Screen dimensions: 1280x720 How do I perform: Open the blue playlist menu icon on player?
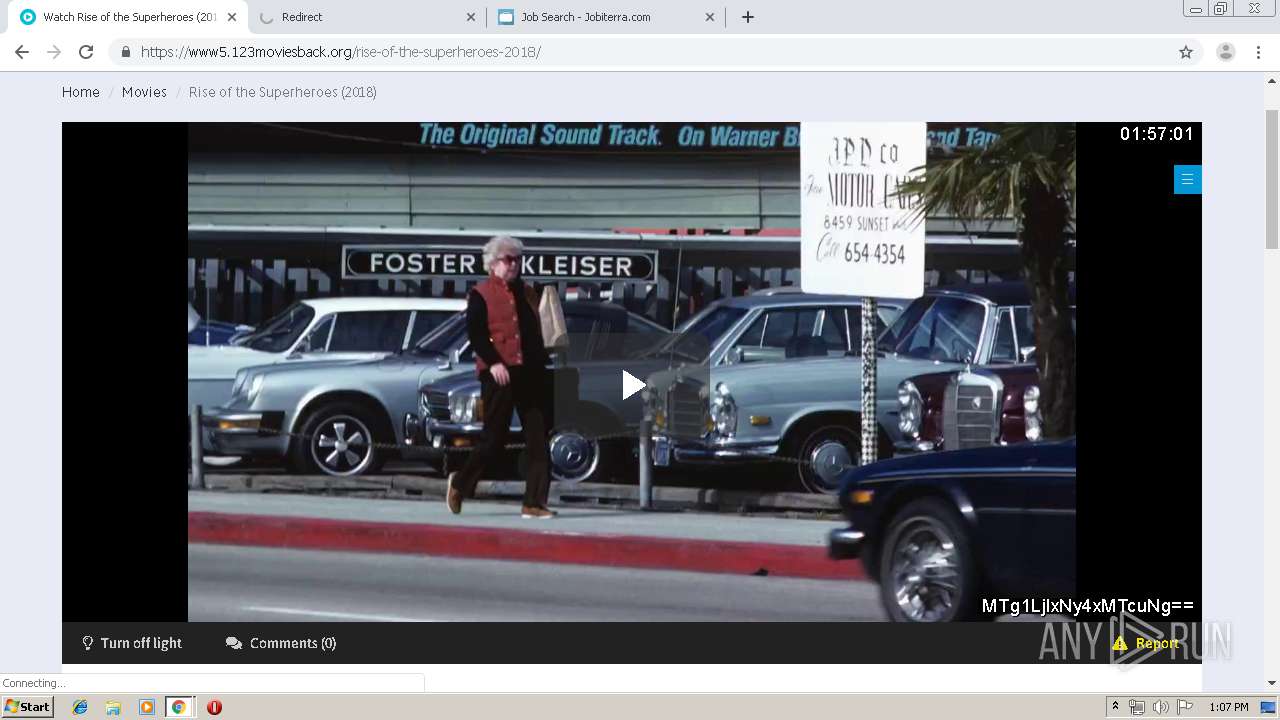coord(1187,179)
